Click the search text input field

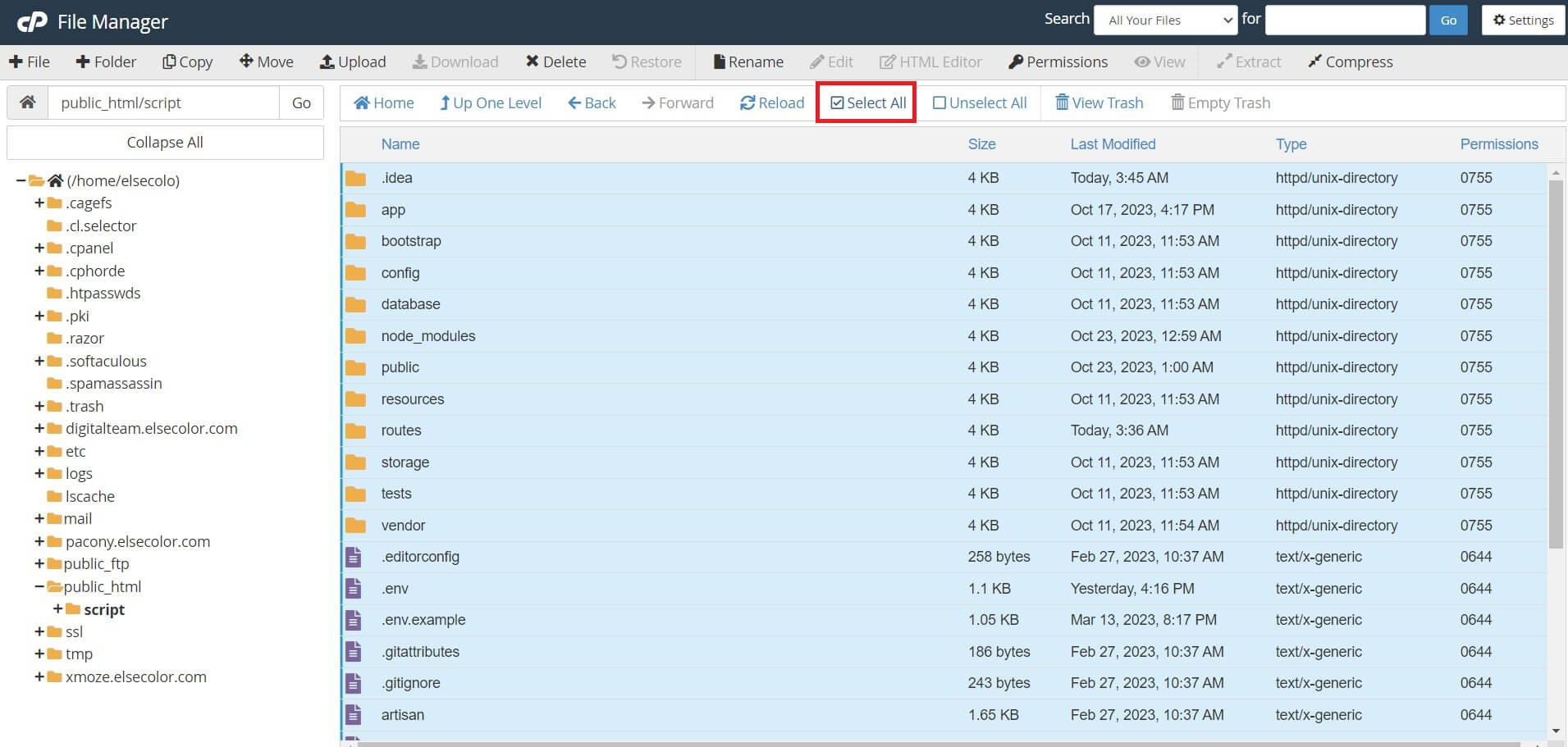1345,20
